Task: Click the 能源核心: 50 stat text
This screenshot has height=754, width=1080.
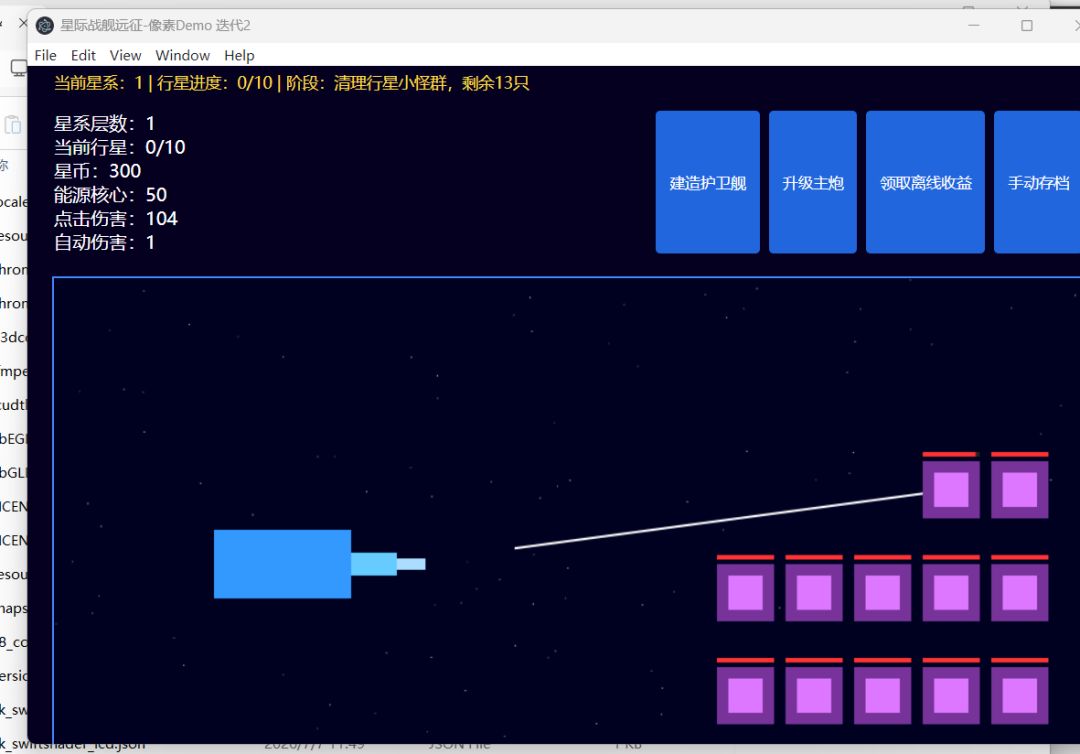Action: (110, 195)
